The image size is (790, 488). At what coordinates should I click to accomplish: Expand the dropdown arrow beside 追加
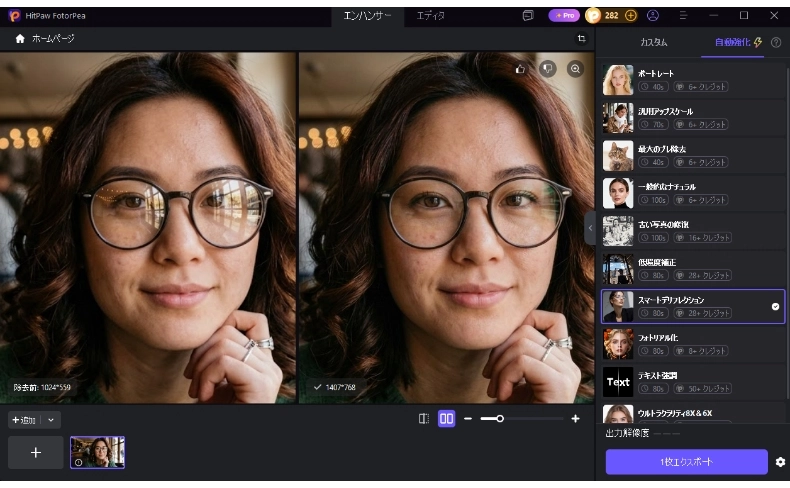pos(51,420)
